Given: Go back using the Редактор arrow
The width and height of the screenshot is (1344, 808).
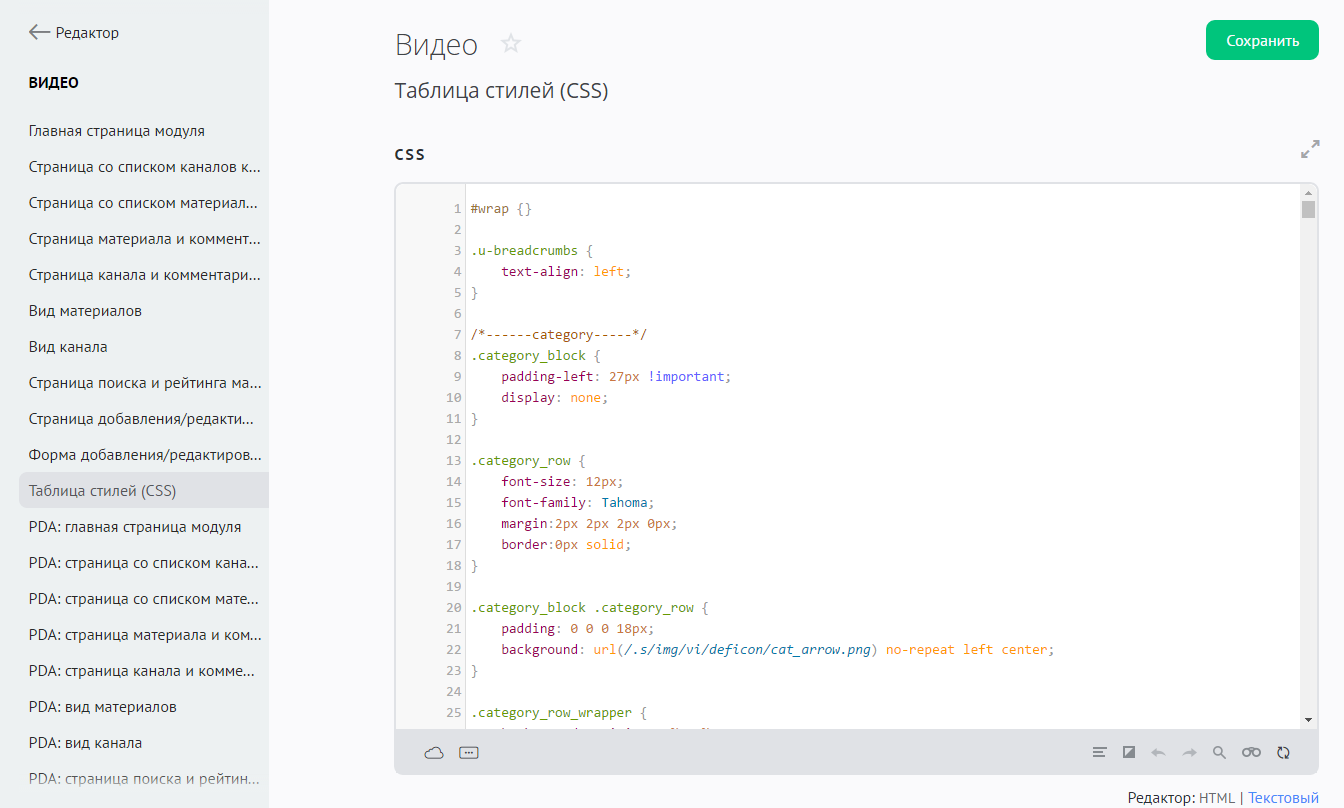Looking at the screenshot, I should point(40,33).
